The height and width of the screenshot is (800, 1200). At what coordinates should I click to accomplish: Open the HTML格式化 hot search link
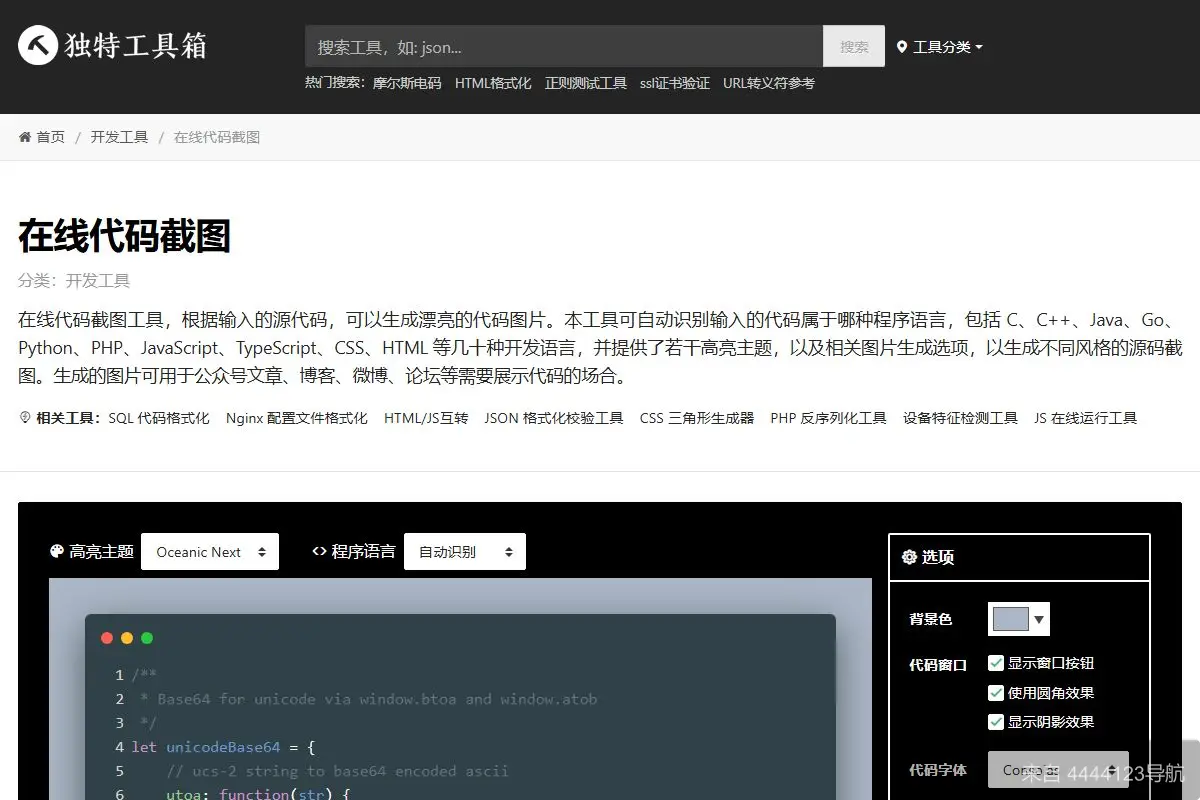(x=493, y=83)
